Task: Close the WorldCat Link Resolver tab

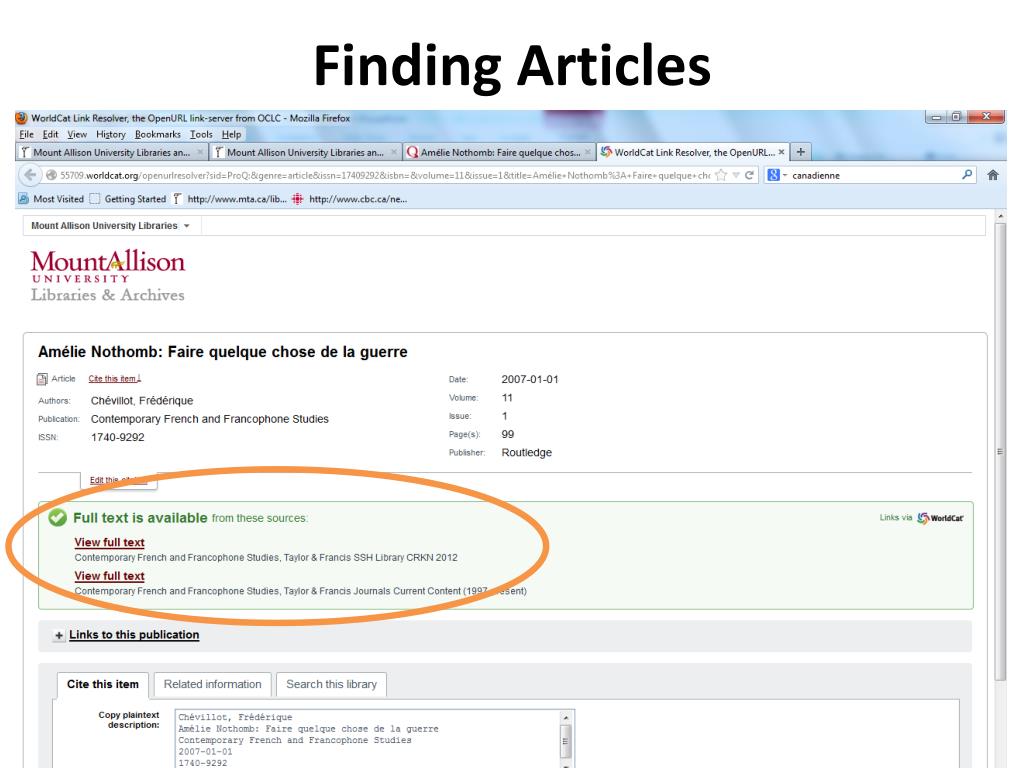Action: click(781, 152)
